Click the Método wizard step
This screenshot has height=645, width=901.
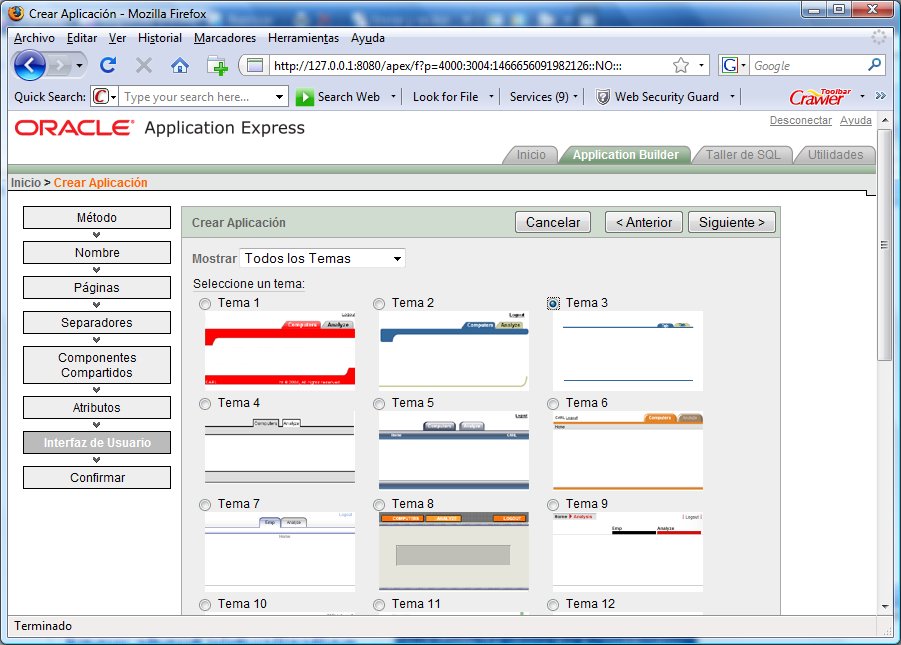97,218
